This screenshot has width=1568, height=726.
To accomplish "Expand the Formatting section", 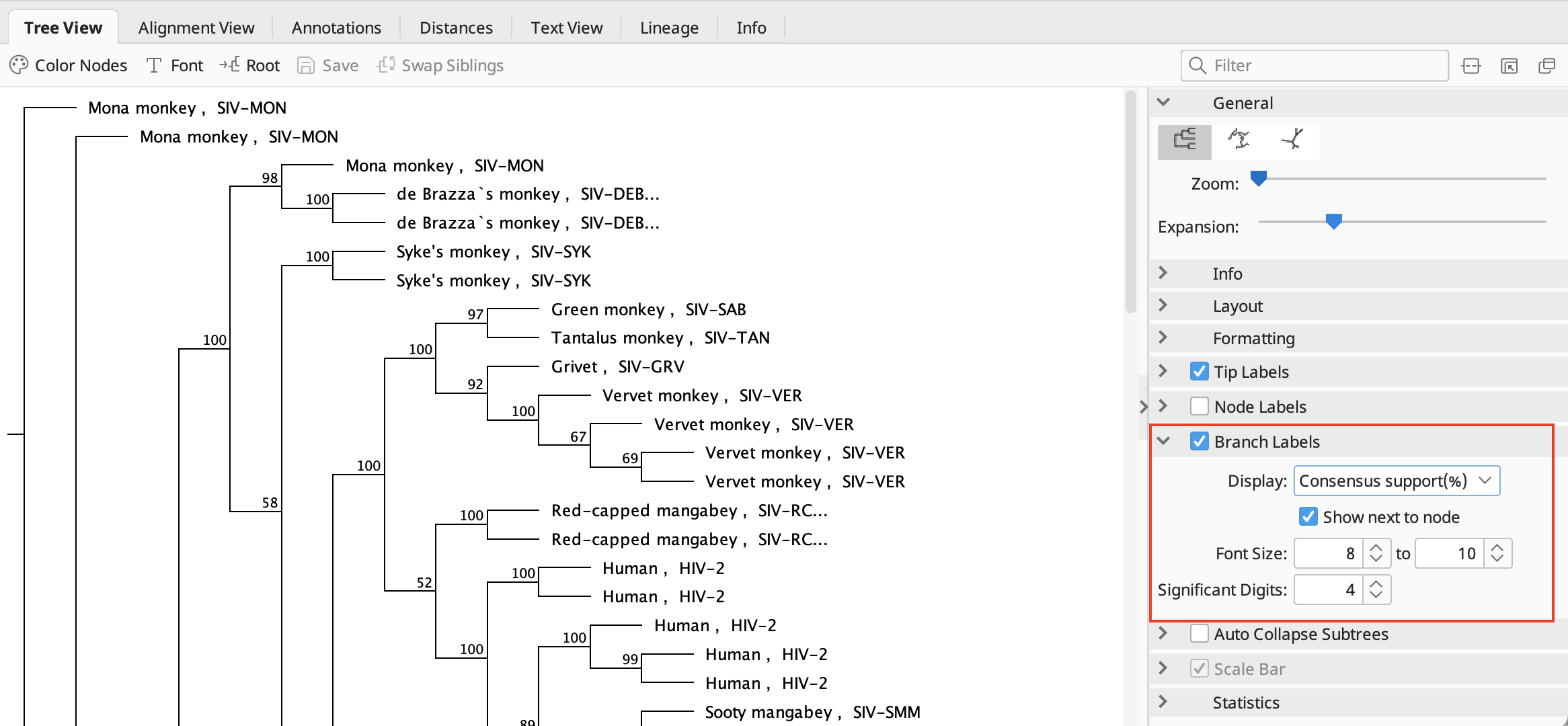I will (x=1163, y=338).
